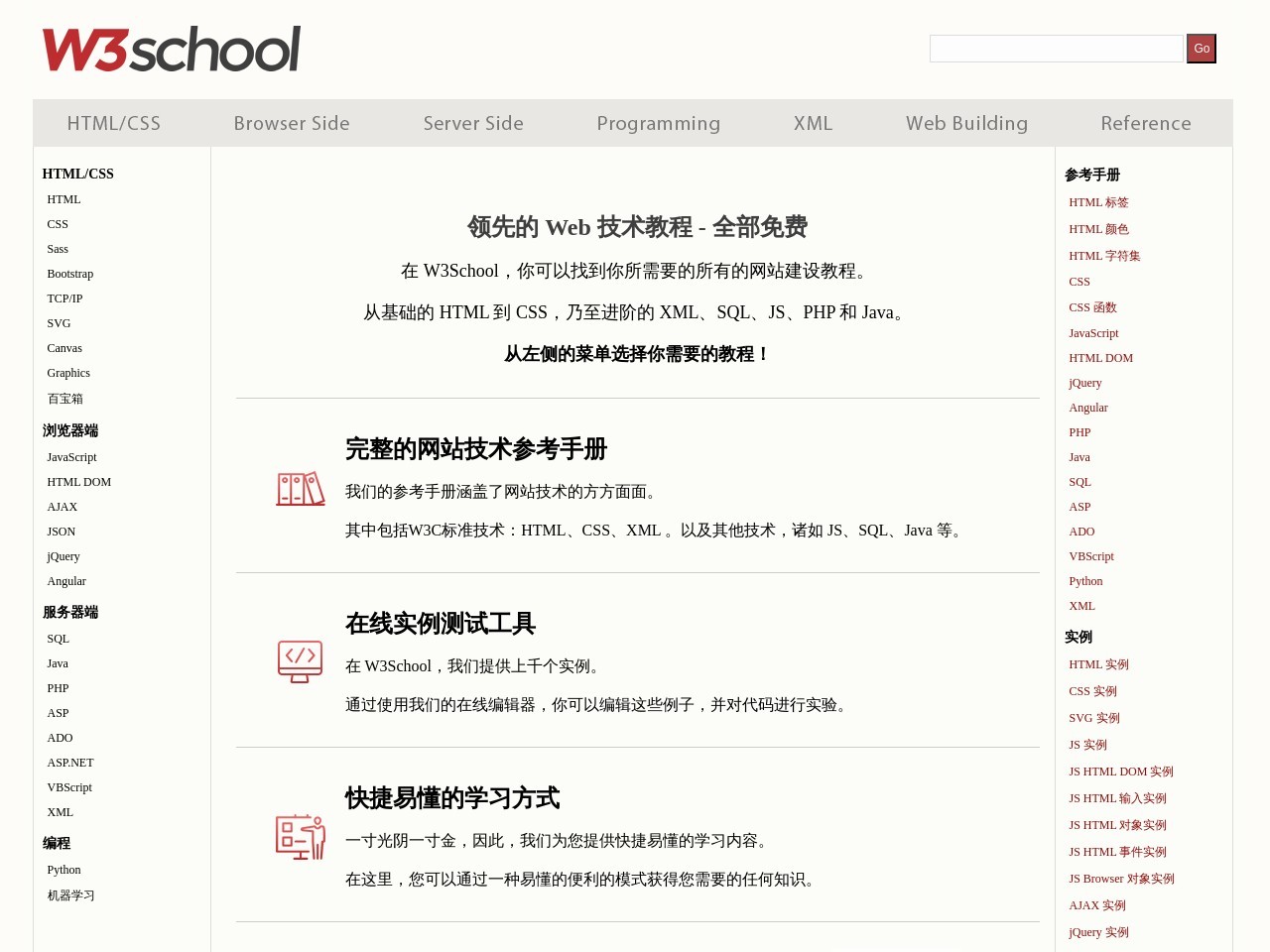Open the Browser Side navigation tab
The width and height of the screenshot is (1270, 952).
[292, 123]
